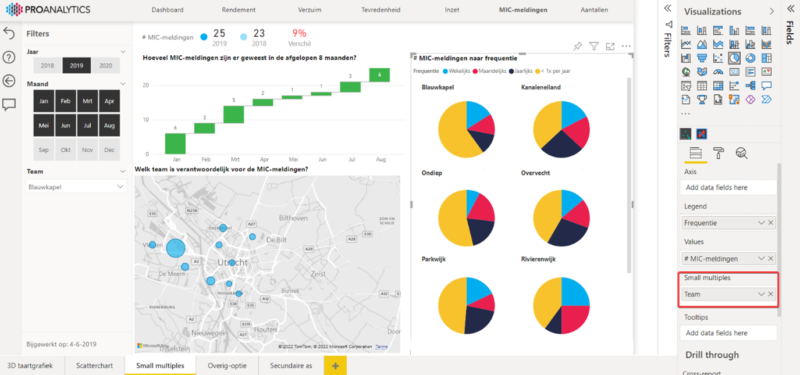Toggle the 2018 year slicer button
This screenshot has width=800, height=375.
[47, 65]
